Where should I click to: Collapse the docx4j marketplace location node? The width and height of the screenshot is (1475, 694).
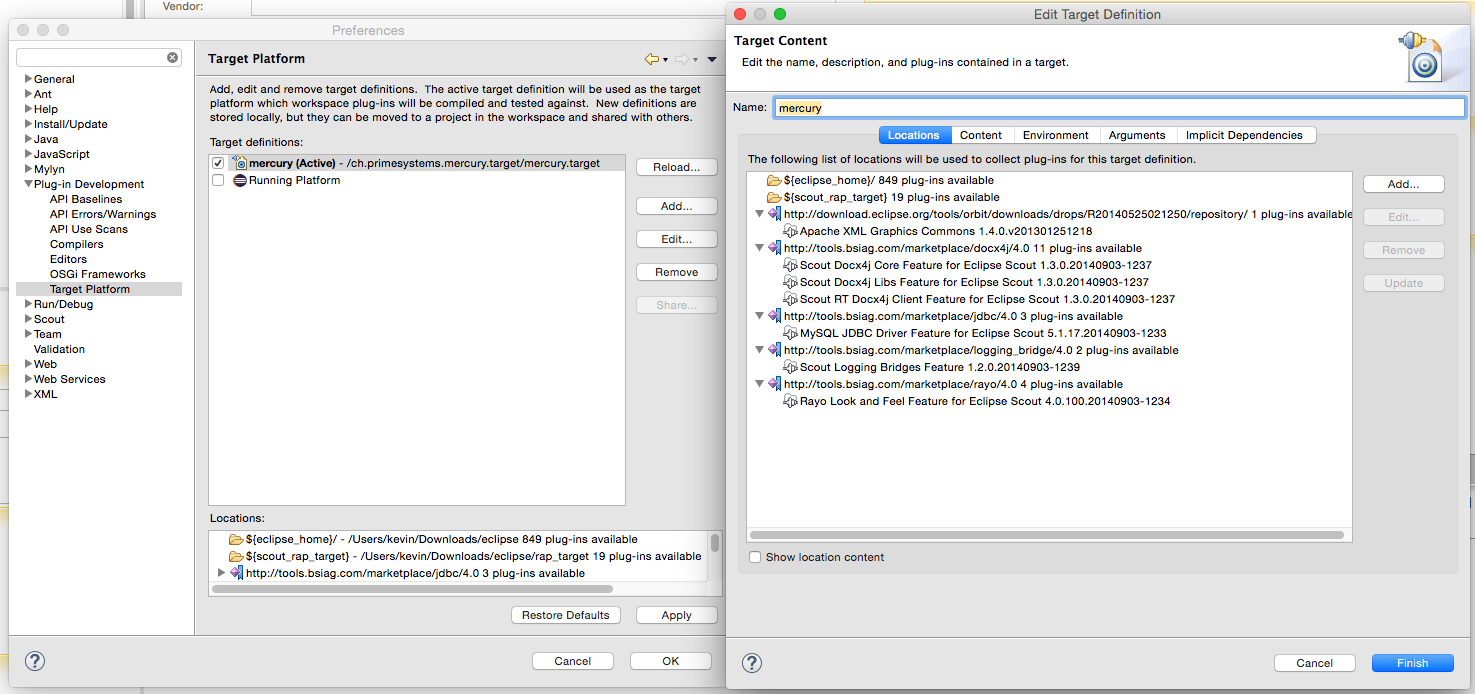759,248
